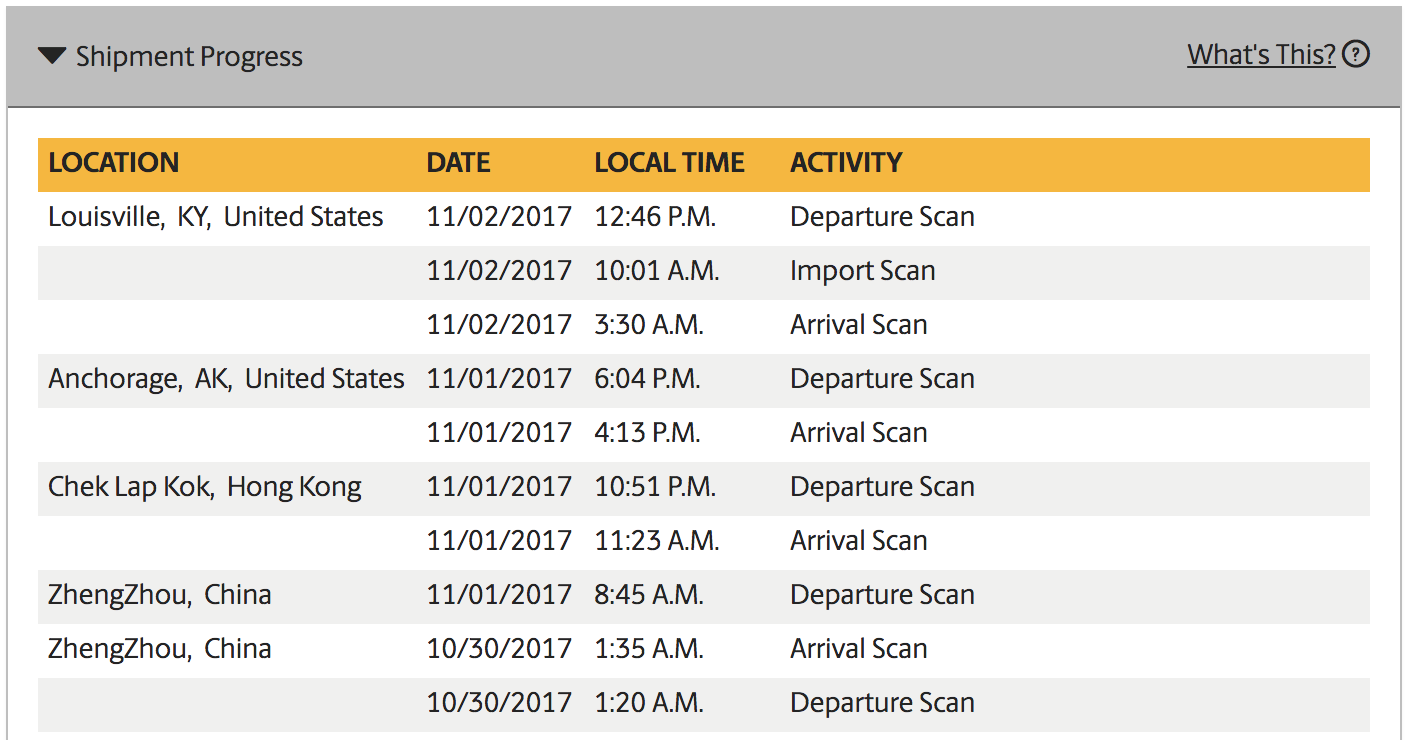Select the LOCATION column header
Screen dimensions: 1408x740
click(114, 163)
